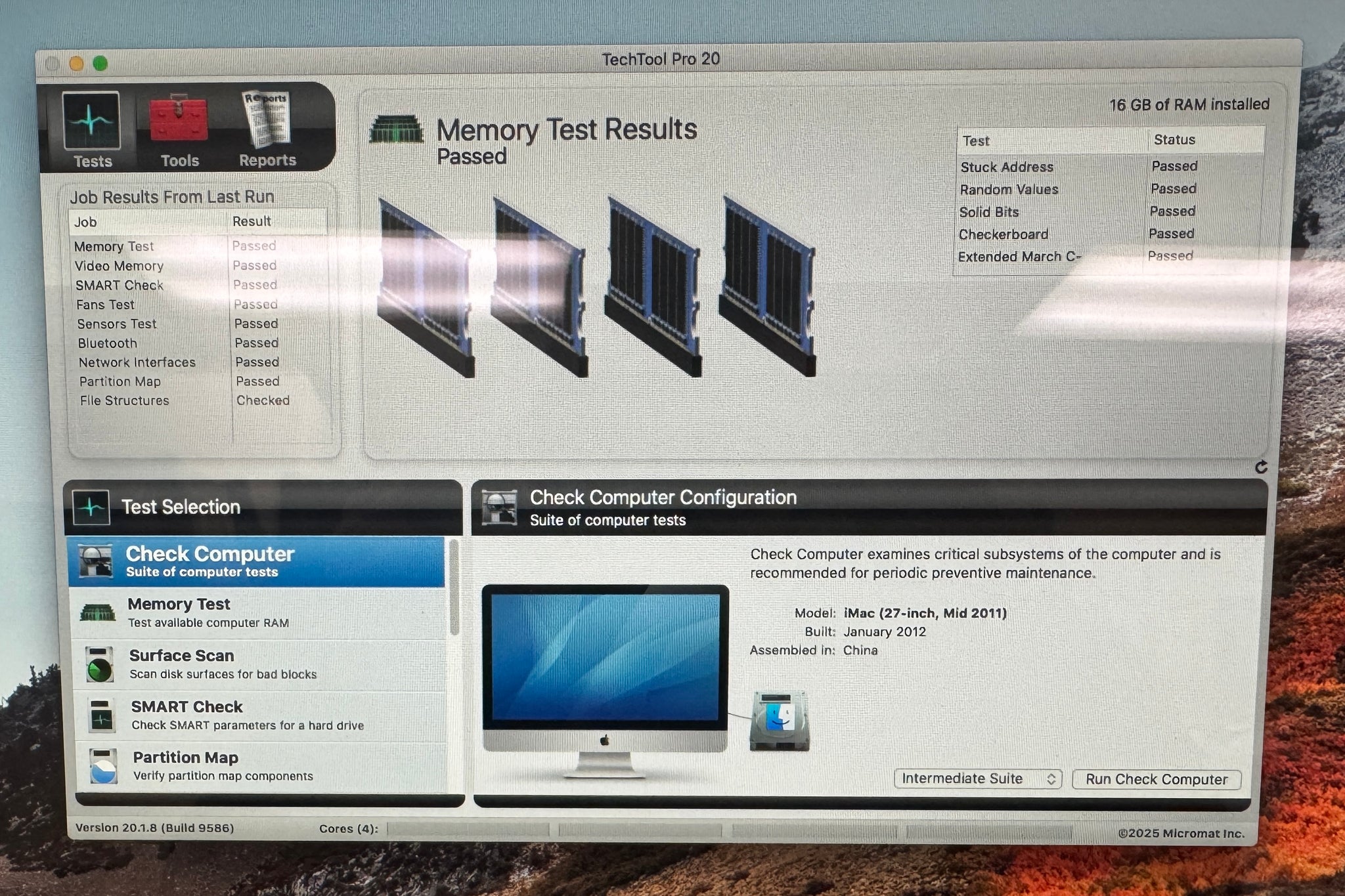Click the refresh arrow icon below results
This screenshot has height=896, width=1345.
point(1260,467)
